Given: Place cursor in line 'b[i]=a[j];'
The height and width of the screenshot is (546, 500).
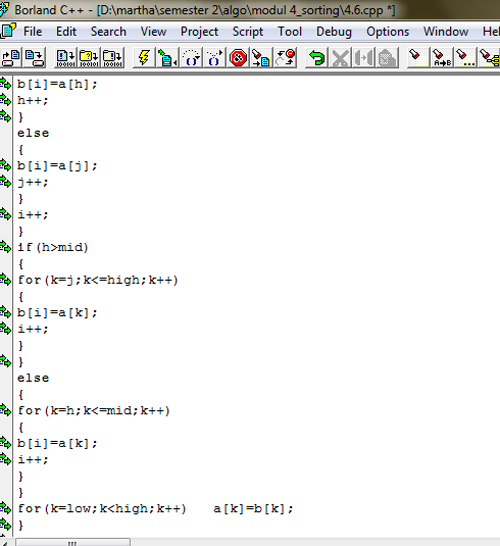Looking at the screenshot, I should [57, 166].
